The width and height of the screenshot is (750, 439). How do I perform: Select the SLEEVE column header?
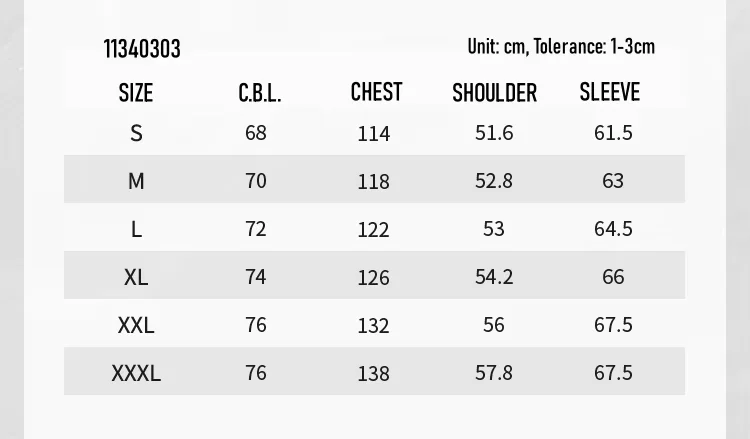[609, 92]
